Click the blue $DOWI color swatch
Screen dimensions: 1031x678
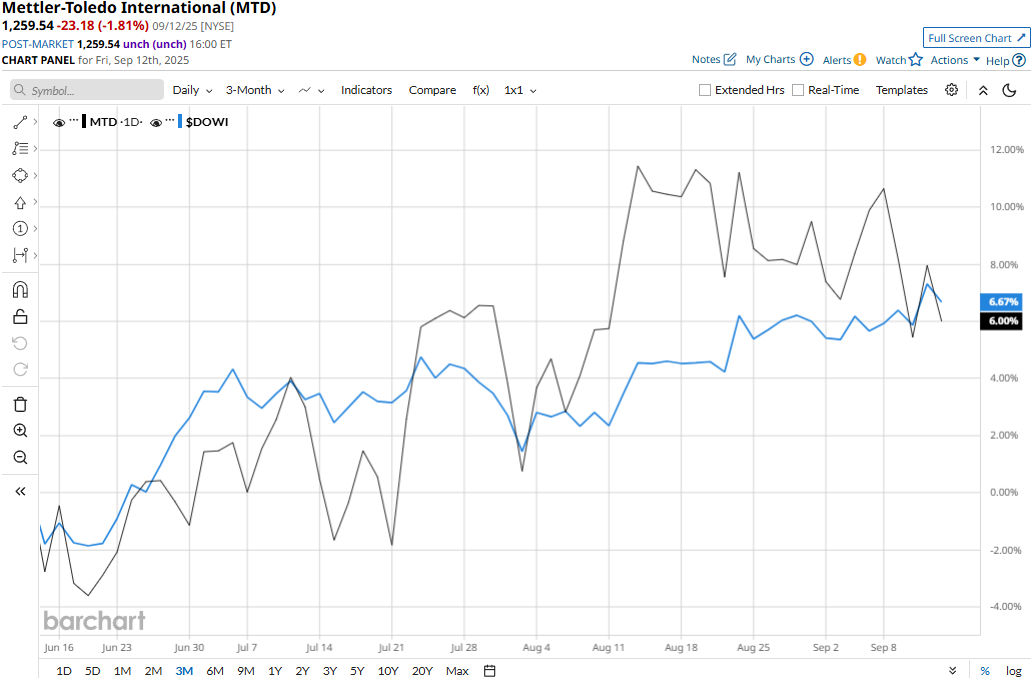click(180, 122)
